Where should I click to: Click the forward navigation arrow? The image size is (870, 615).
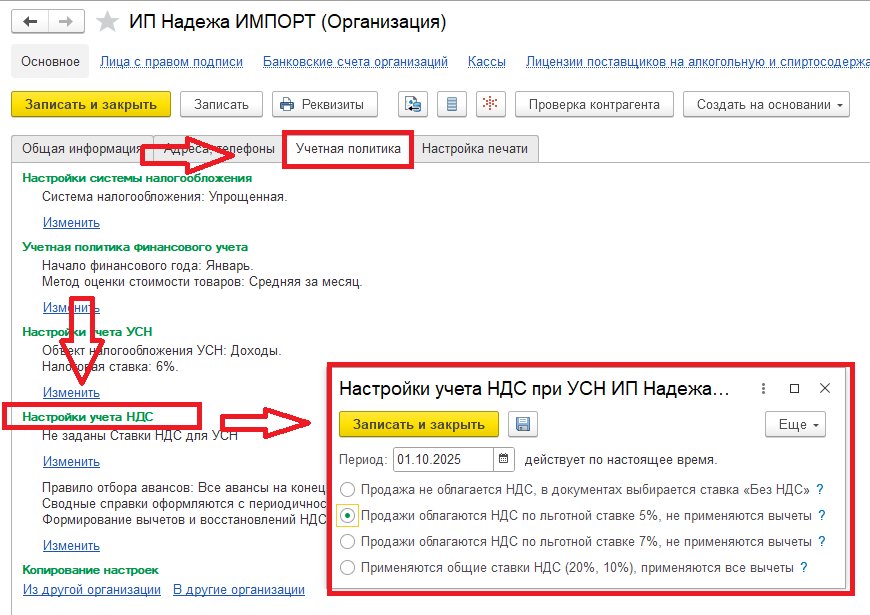pos(67,21)
